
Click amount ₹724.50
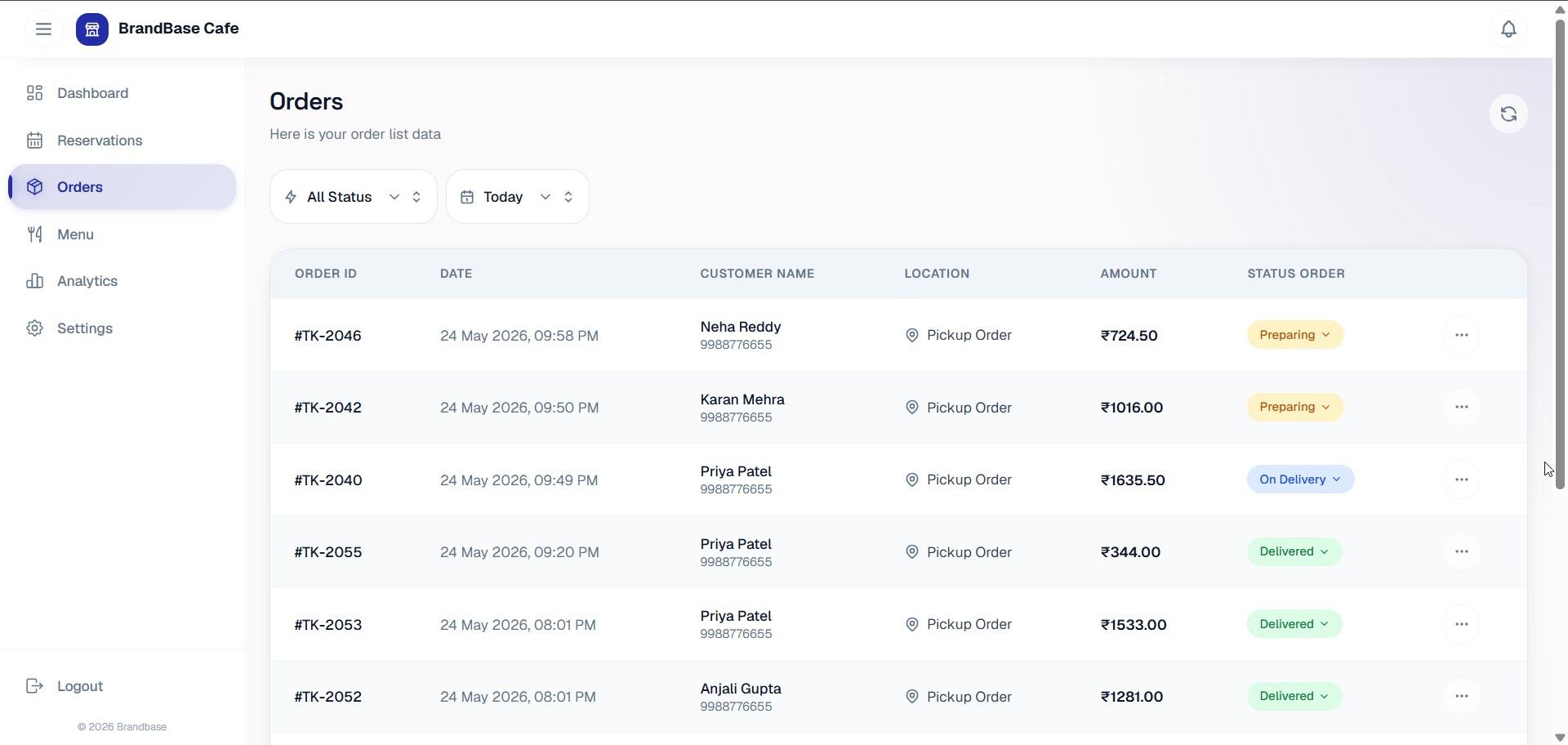(1129, 336)
